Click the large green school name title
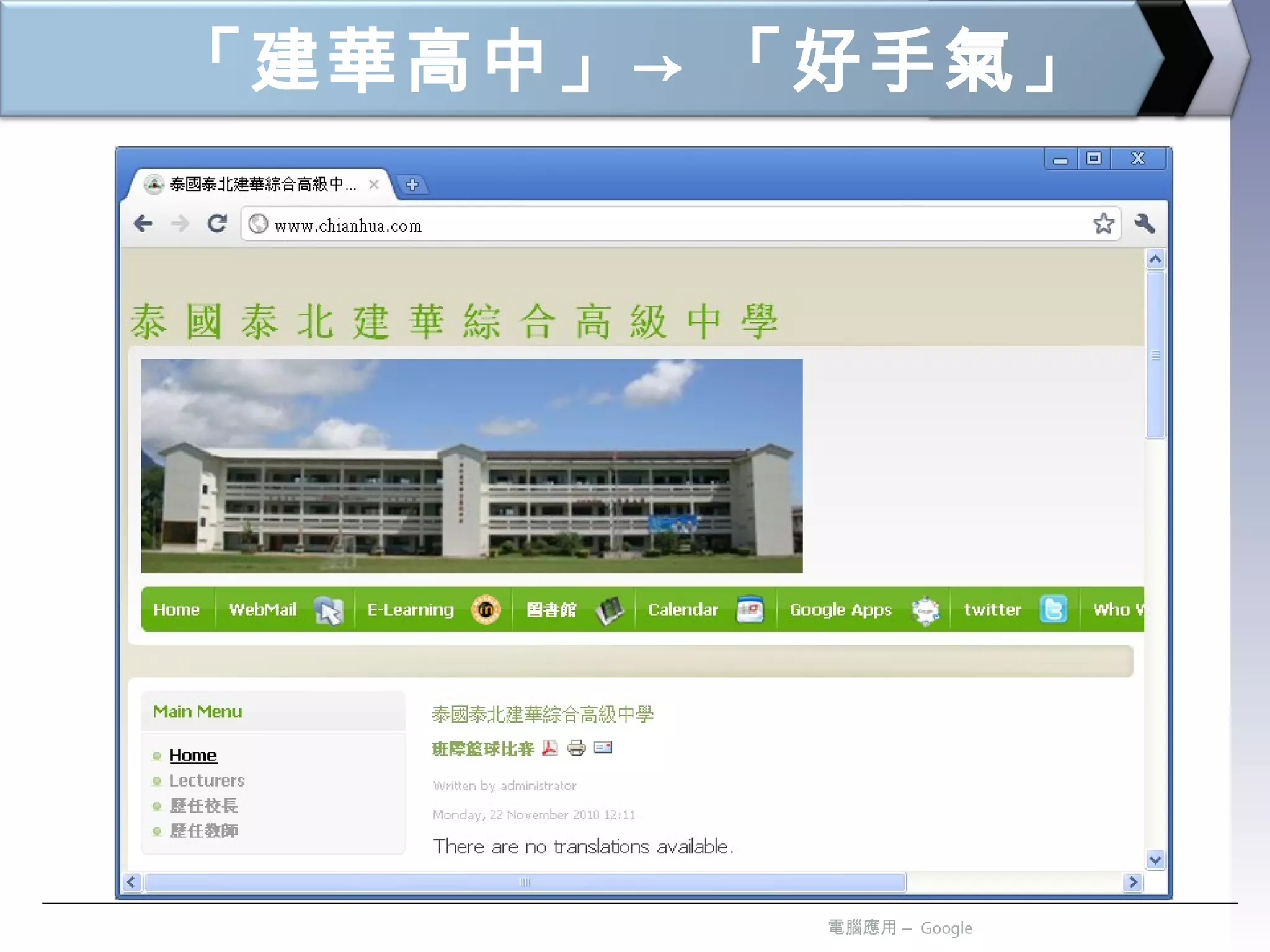The image size is (1270, 952). click(x=454, y=322)
